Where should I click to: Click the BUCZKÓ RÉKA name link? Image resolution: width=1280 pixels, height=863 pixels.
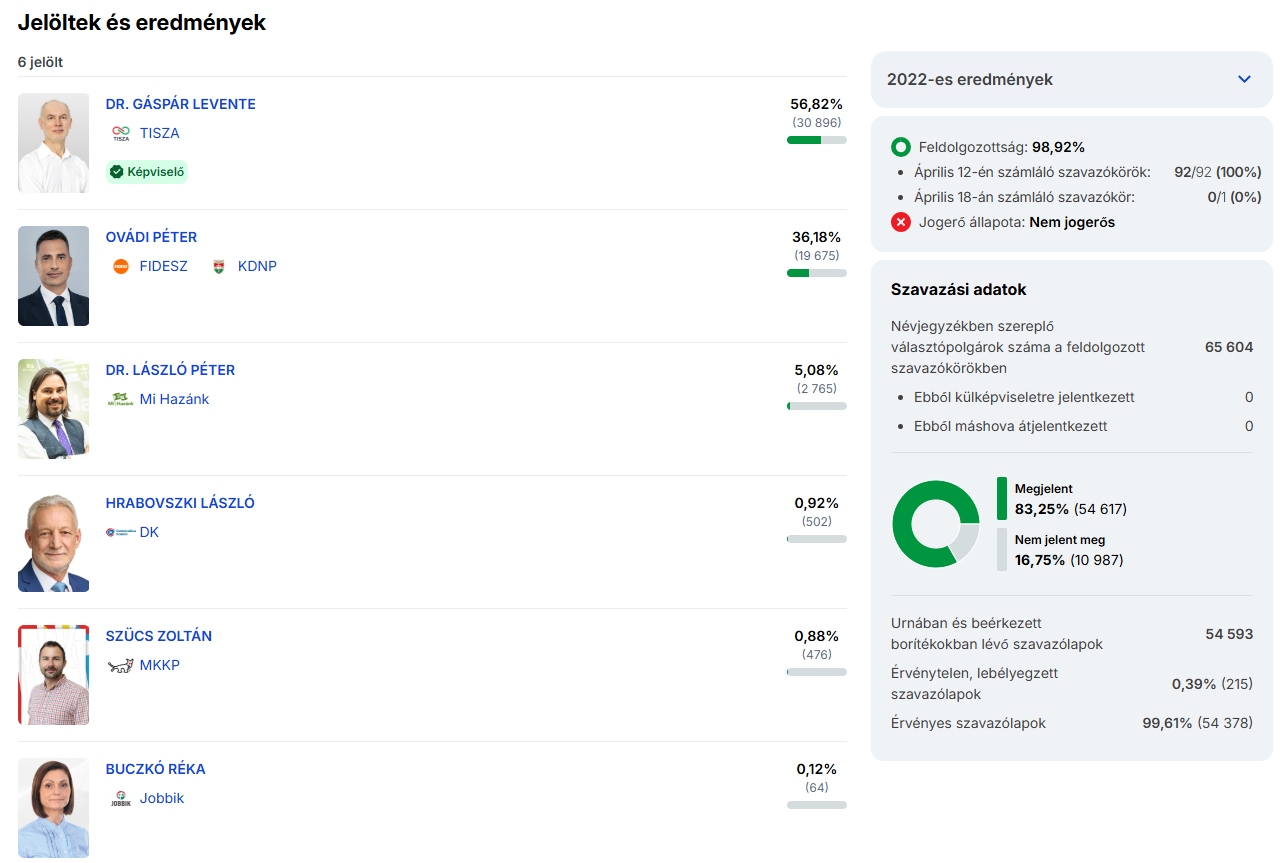(155, 769)
